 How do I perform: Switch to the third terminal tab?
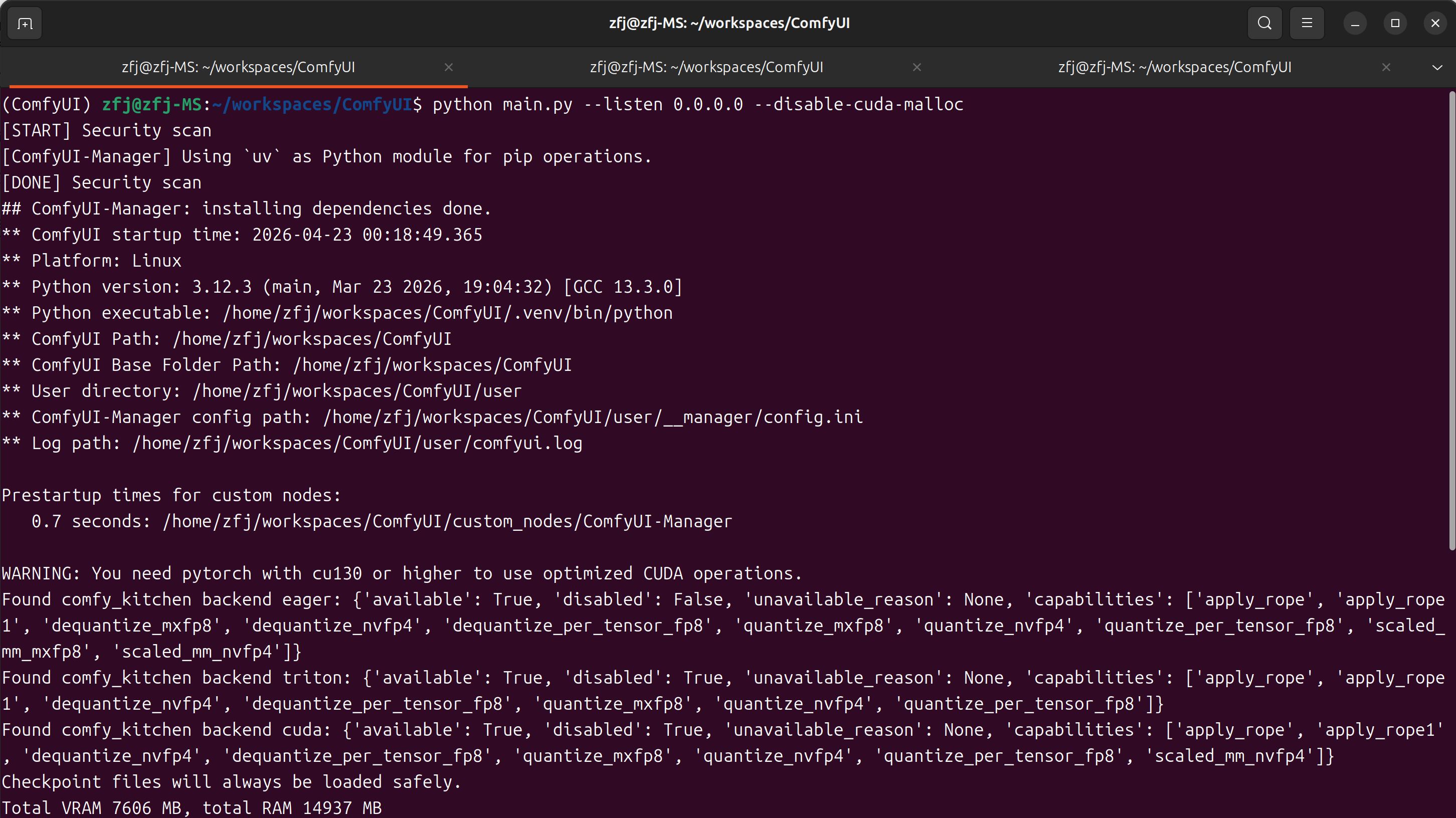[1175, 67]
